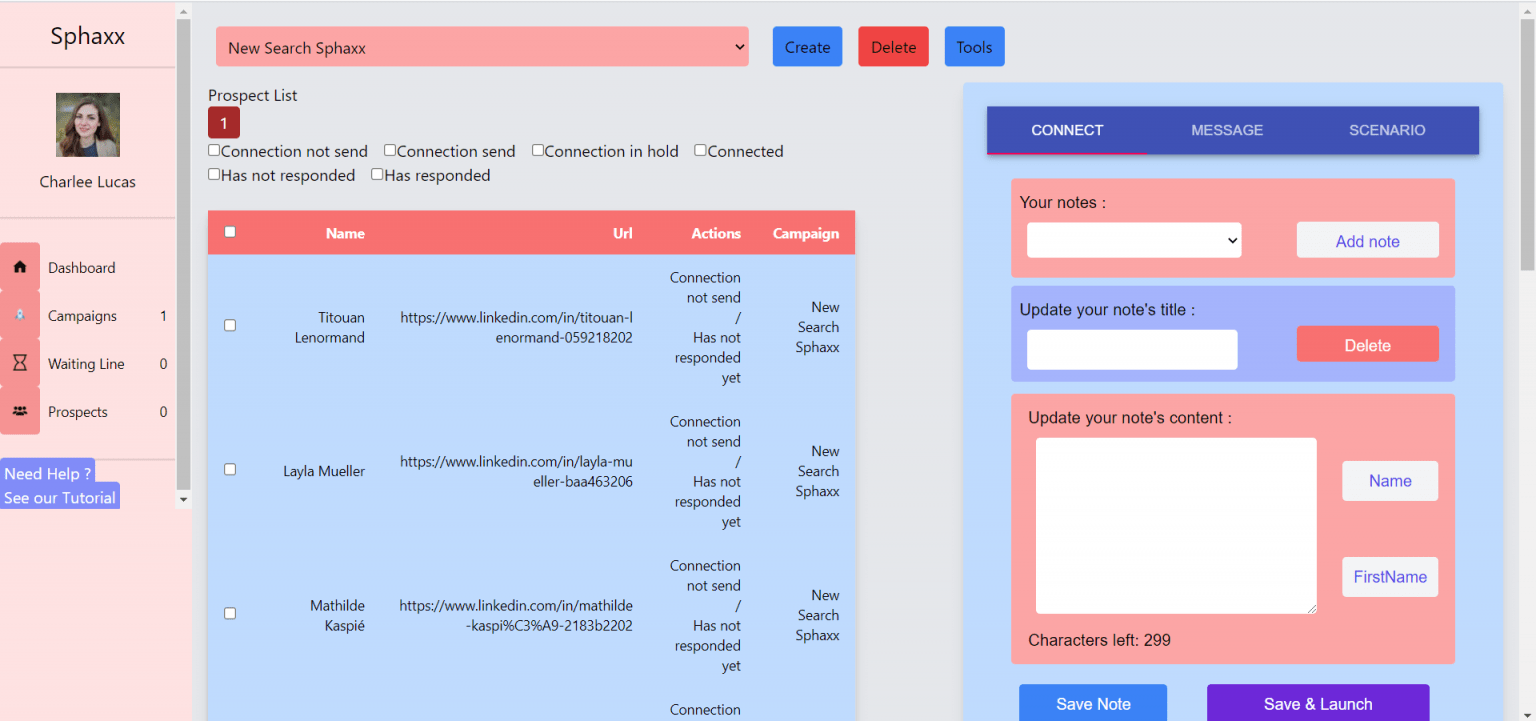Viewport: 1536px width, 721px height.
Task: Toggle Connection not send filter checkbox
Action: (214, 150)
